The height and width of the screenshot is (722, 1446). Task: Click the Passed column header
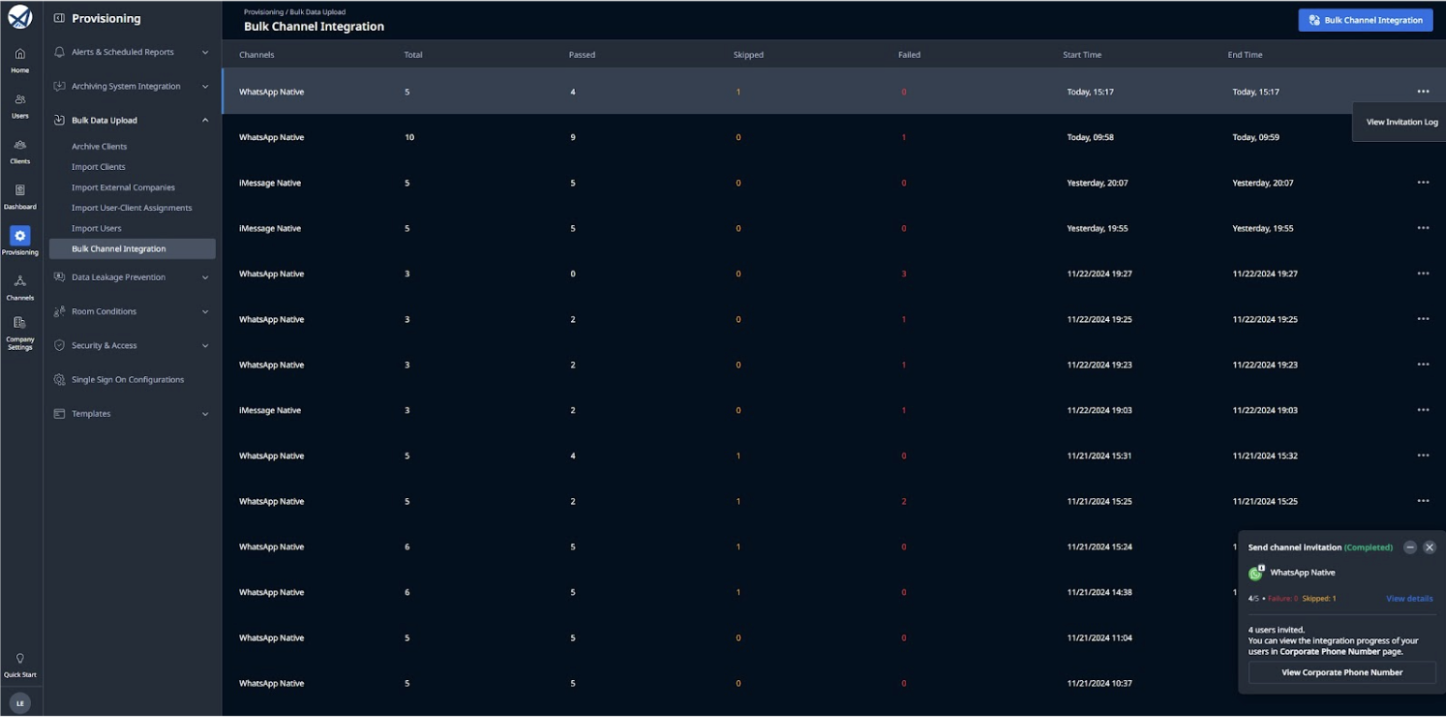tap(582, 55)
